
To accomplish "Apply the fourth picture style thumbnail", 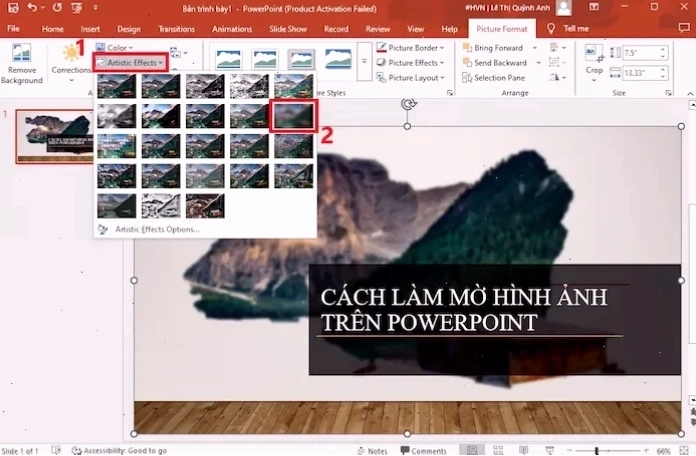I will coord(338,59).
